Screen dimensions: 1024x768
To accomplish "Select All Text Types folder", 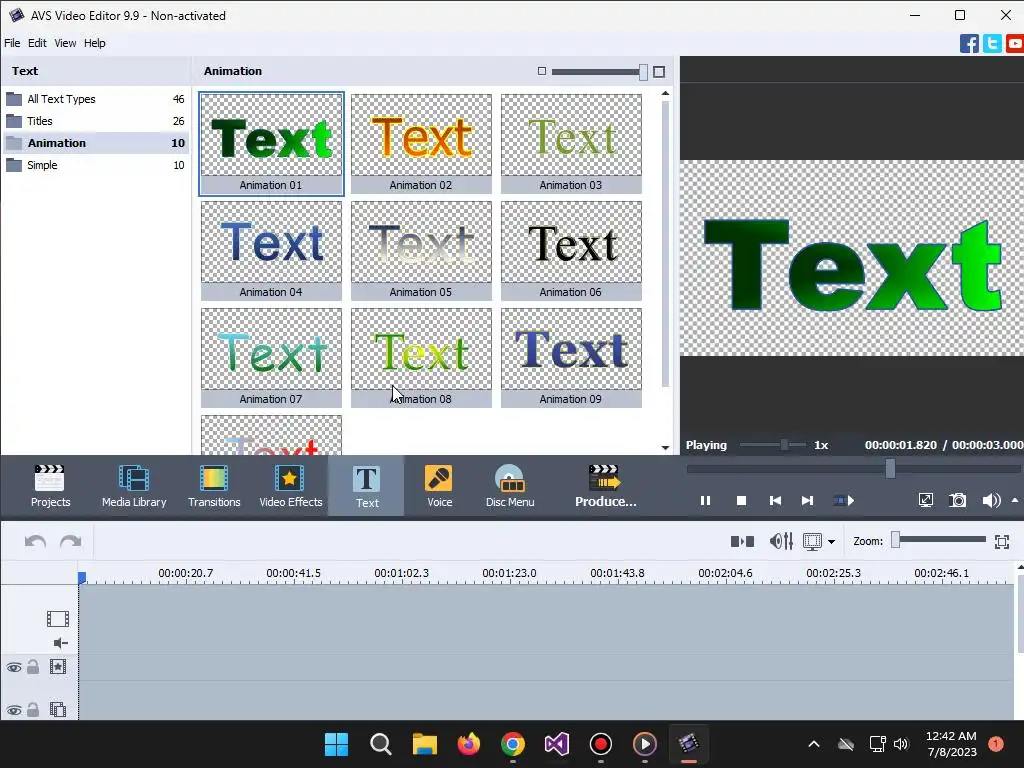I will [x=95, y=99].
